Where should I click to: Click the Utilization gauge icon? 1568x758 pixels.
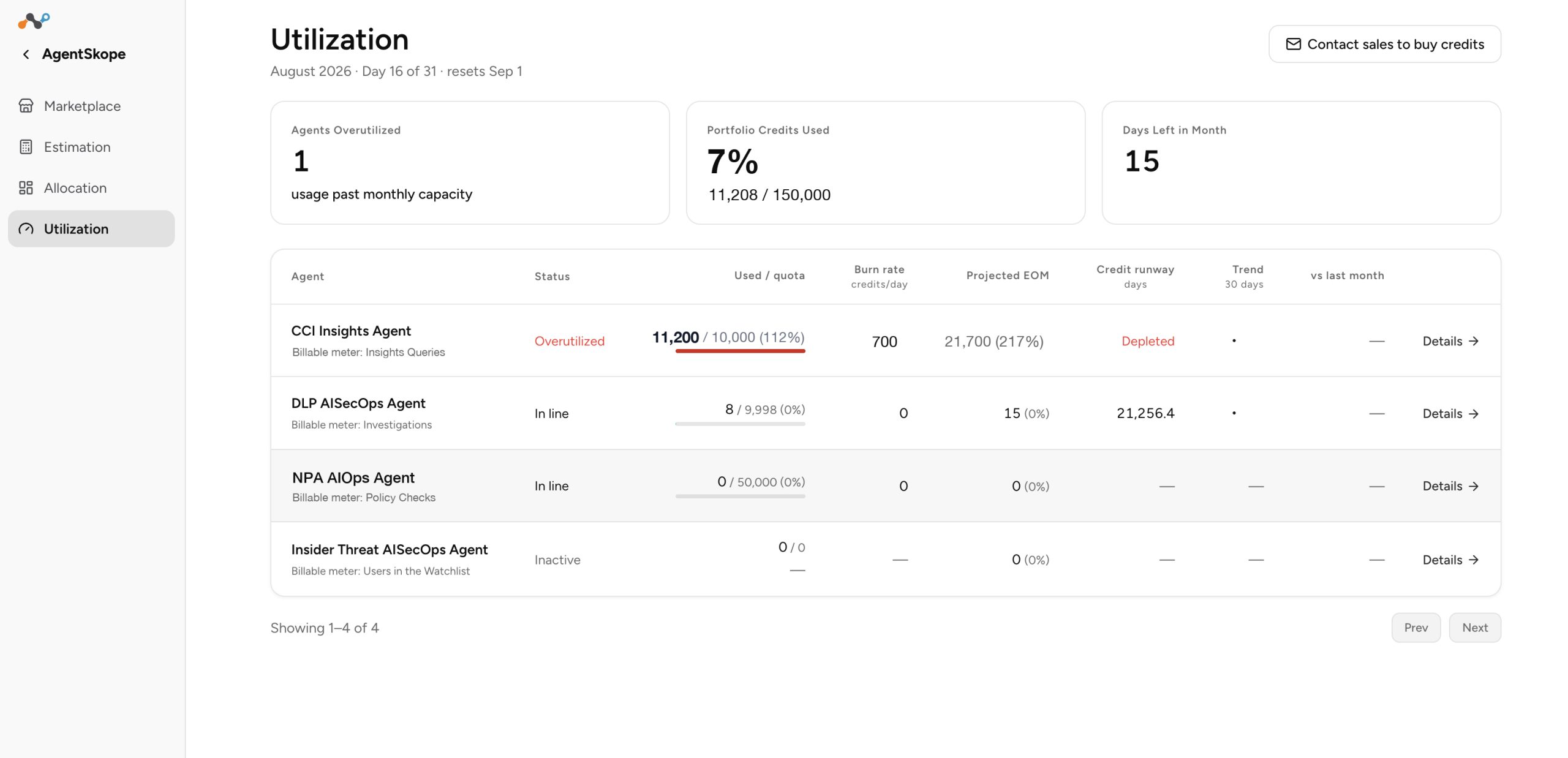pos(26,229)
